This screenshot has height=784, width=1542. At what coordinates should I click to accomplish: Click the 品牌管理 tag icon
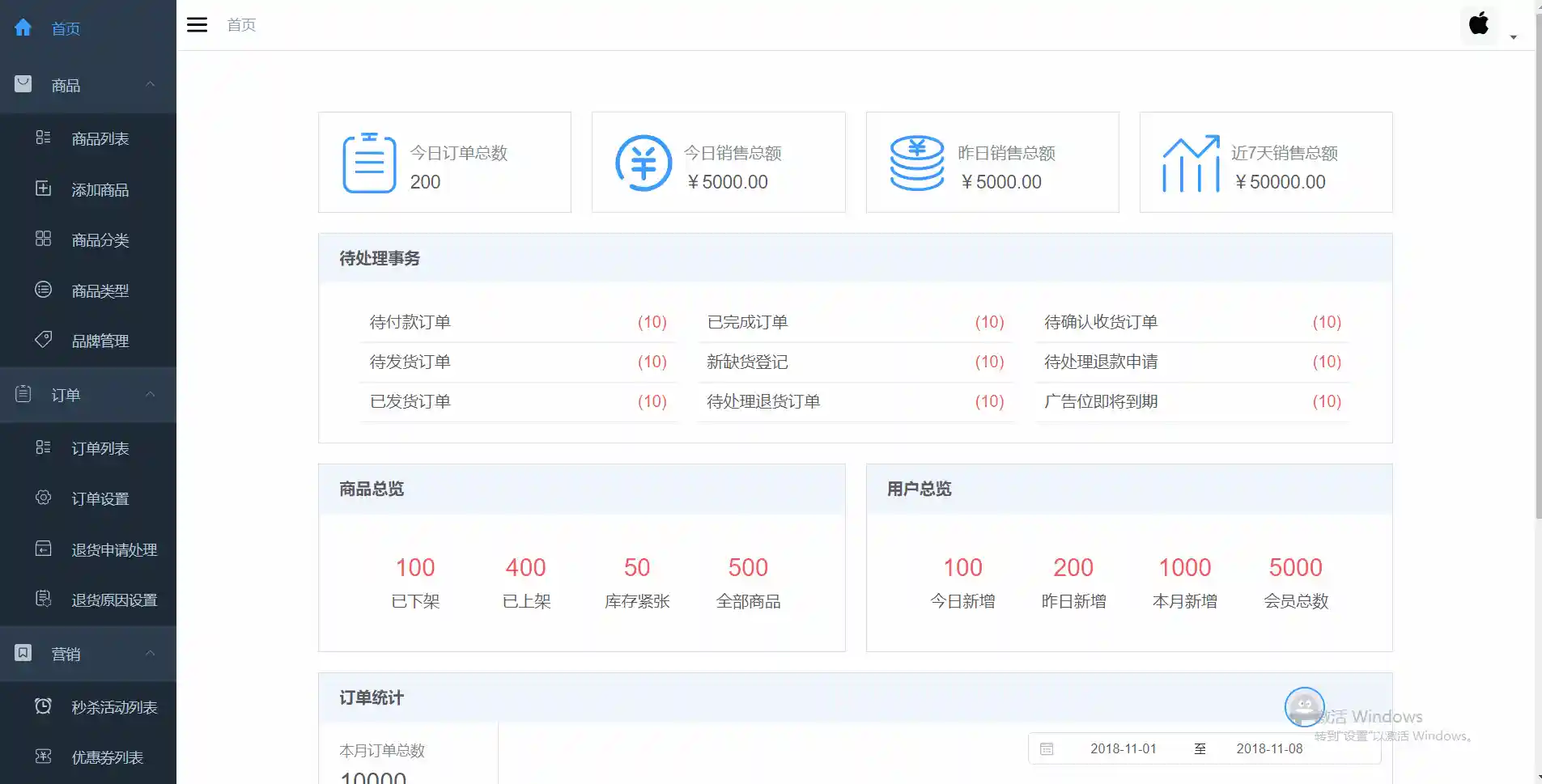point(43,340)
